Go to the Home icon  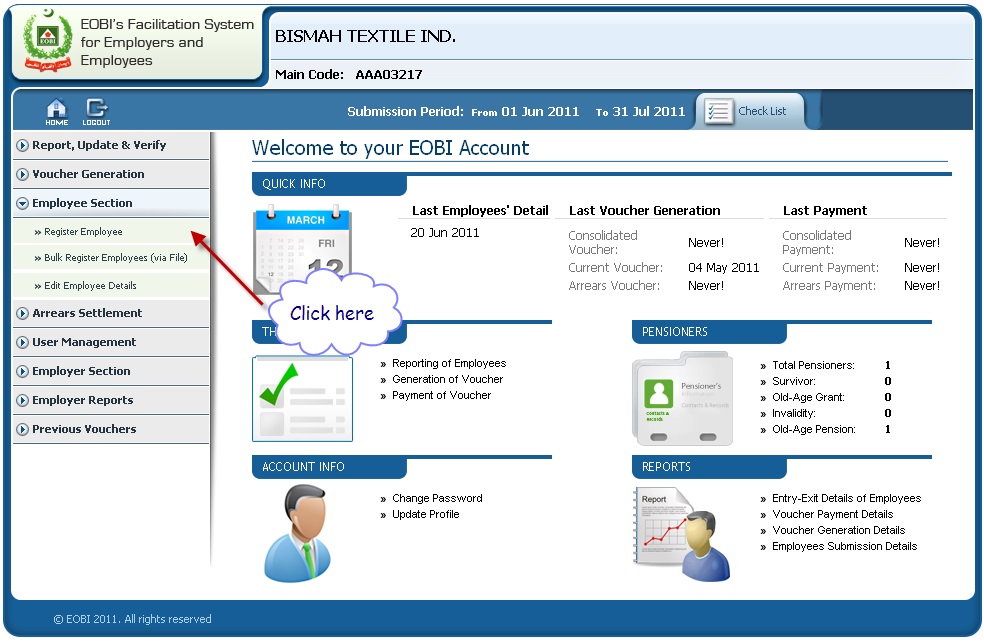point(56,112)
